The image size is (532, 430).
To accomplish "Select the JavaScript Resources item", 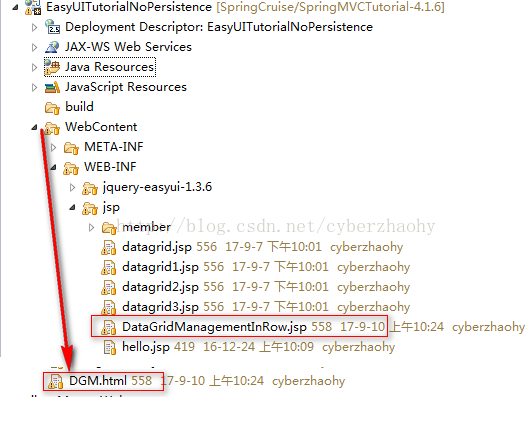I will click(126, 87).
